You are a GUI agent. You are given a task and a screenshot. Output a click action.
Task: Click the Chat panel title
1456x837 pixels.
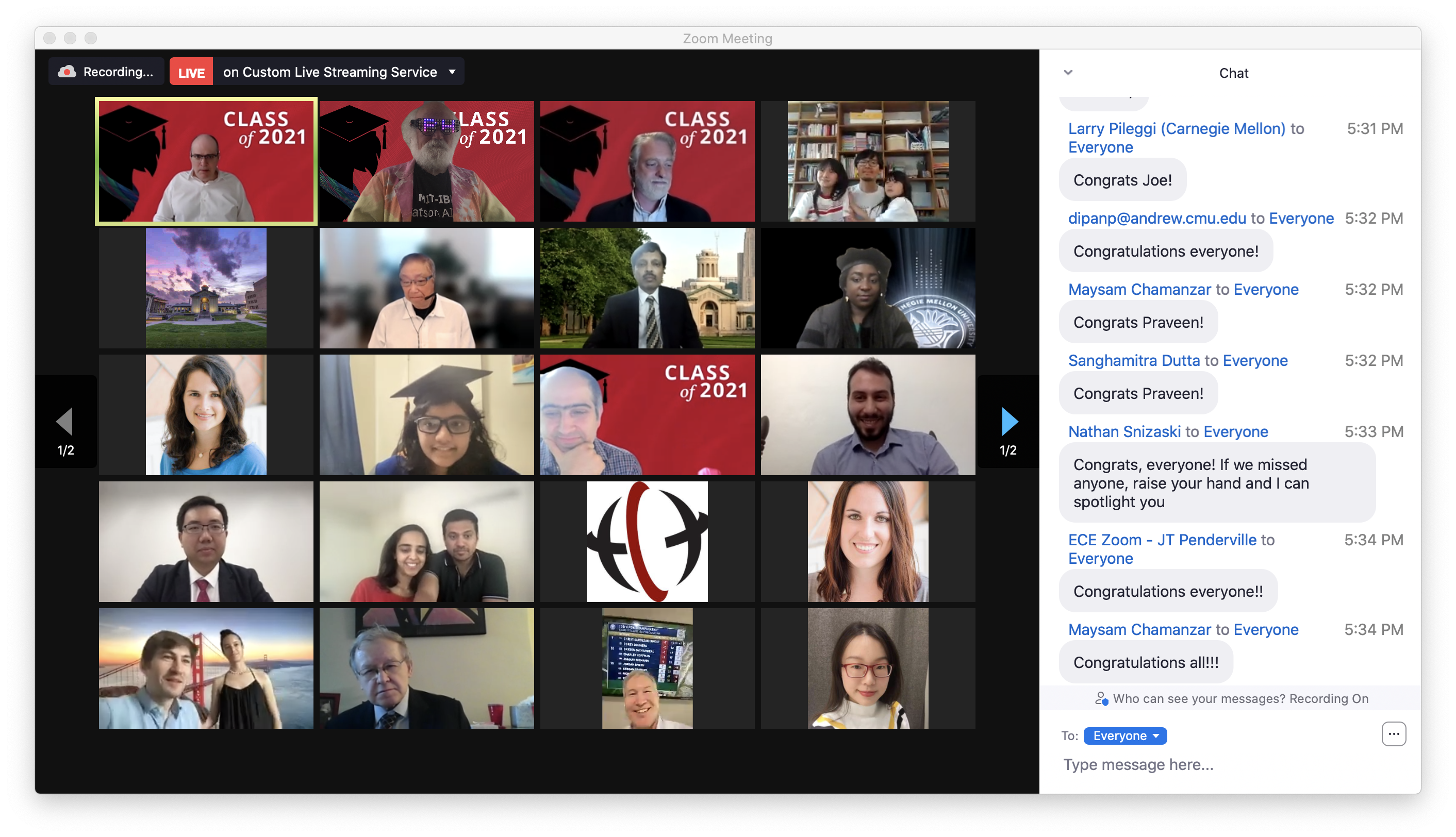[1233, 73]
